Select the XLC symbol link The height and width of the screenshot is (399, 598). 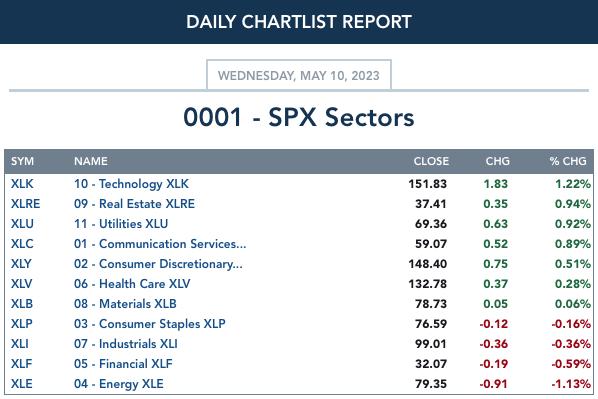coord(22,244)
